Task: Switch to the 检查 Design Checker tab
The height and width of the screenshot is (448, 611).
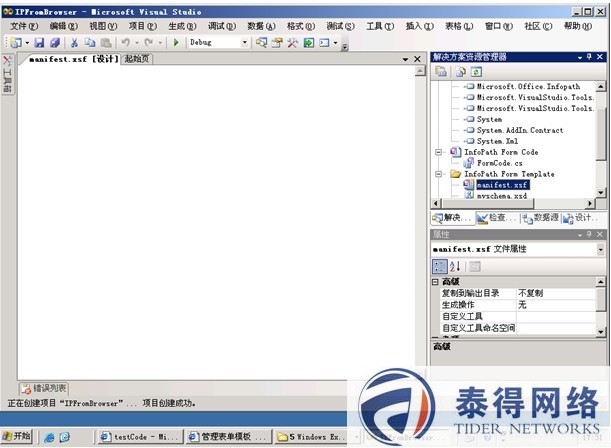Action: coord(496,217)
